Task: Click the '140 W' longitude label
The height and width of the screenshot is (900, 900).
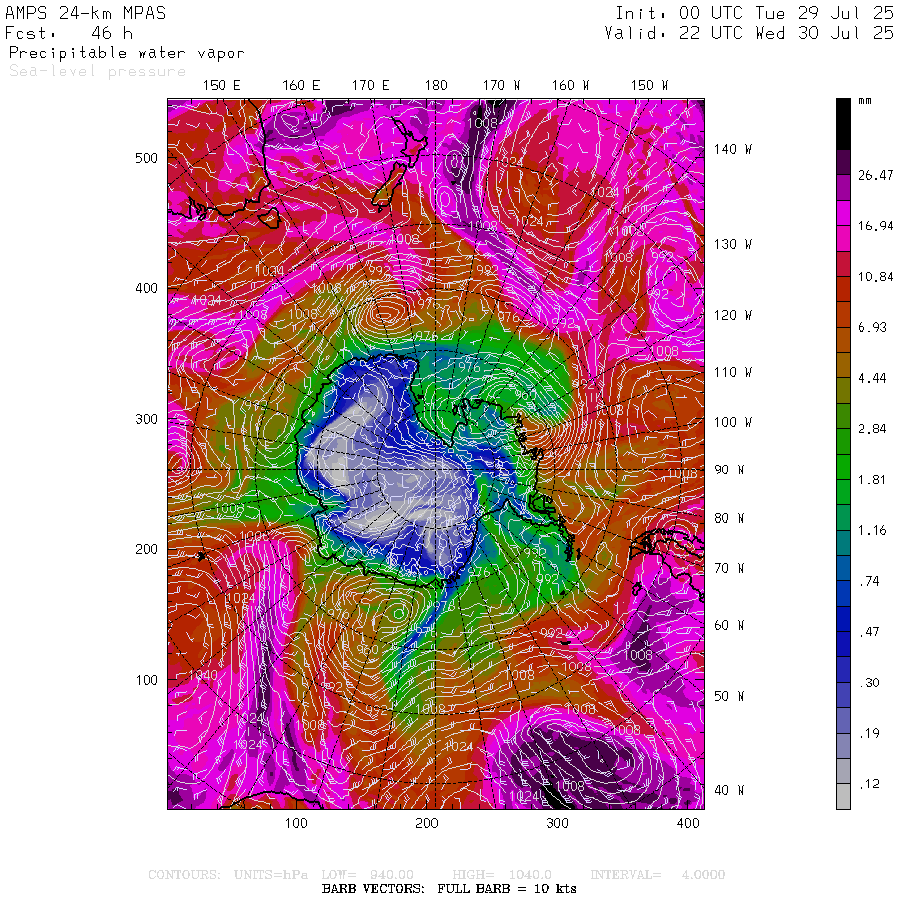Action: (733, 149)
